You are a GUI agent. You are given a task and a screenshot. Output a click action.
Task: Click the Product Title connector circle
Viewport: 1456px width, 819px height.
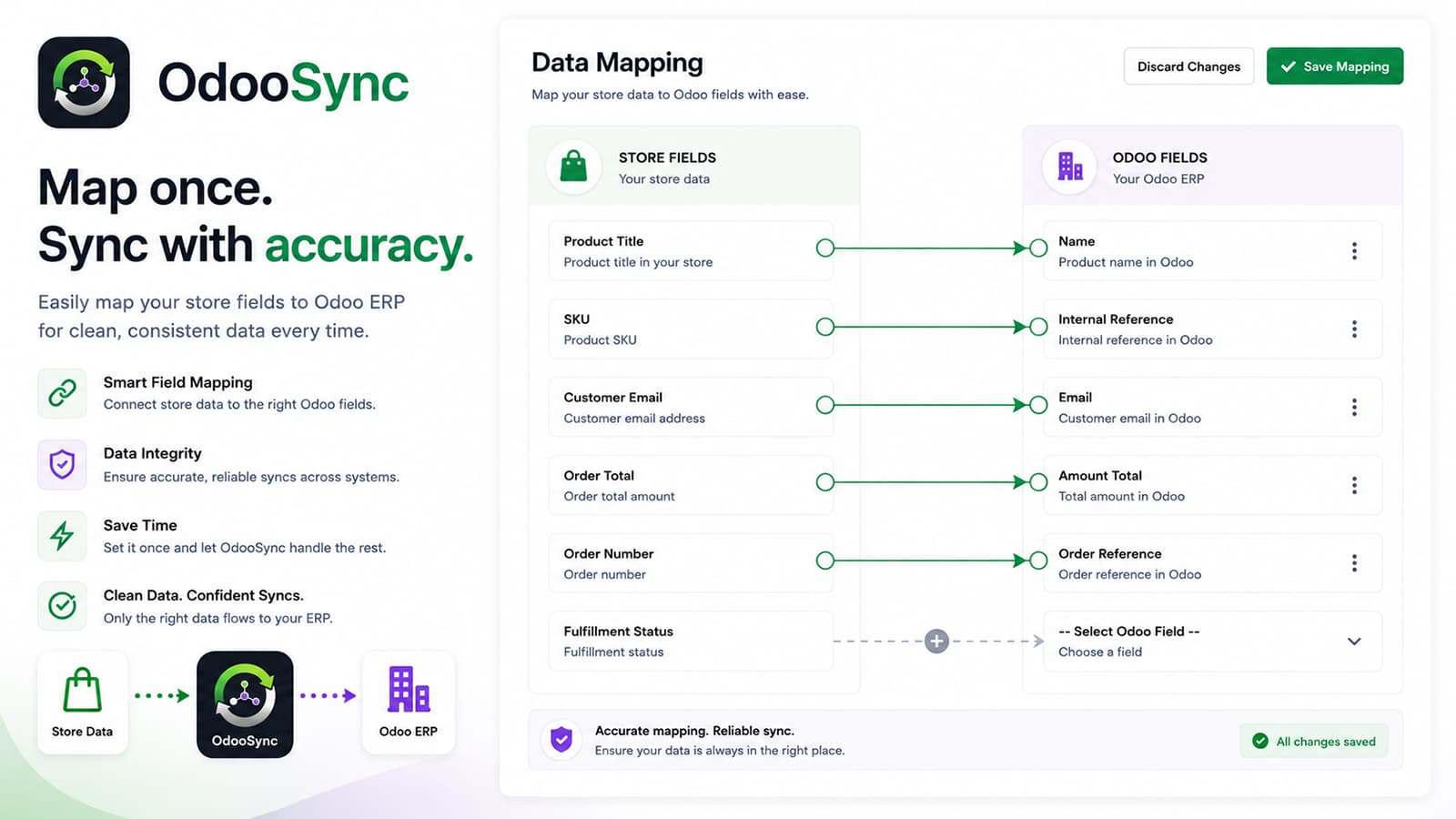pyautogui.click(x=825, y=248)
